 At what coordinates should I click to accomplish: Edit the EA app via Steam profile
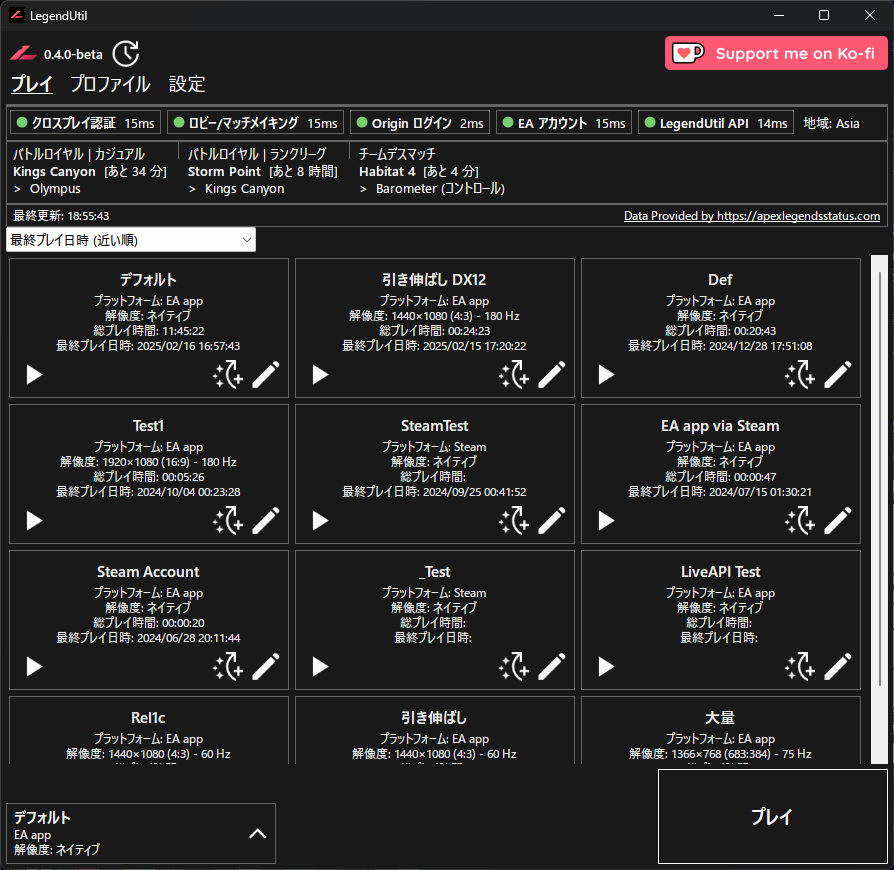(838, 521)
